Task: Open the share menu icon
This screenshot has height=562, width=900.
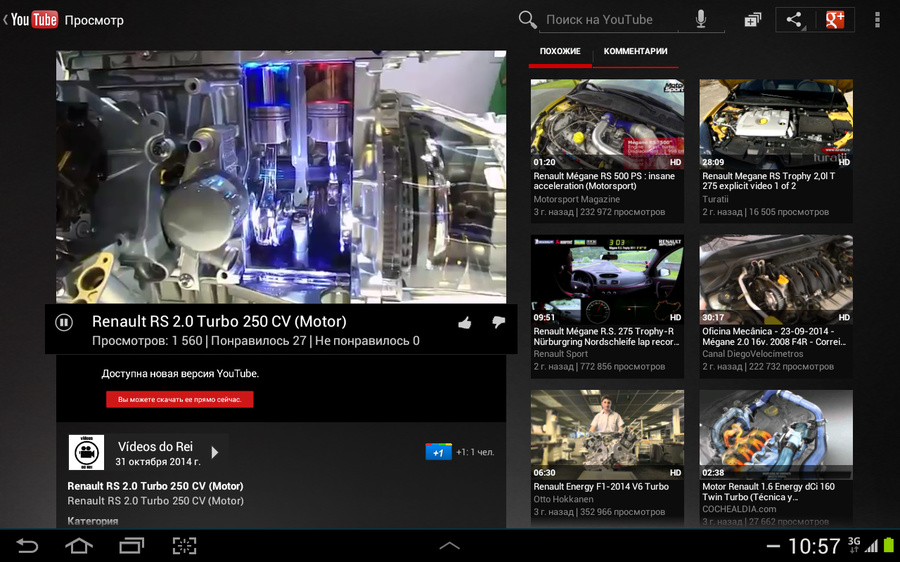Action: (794, 20)
